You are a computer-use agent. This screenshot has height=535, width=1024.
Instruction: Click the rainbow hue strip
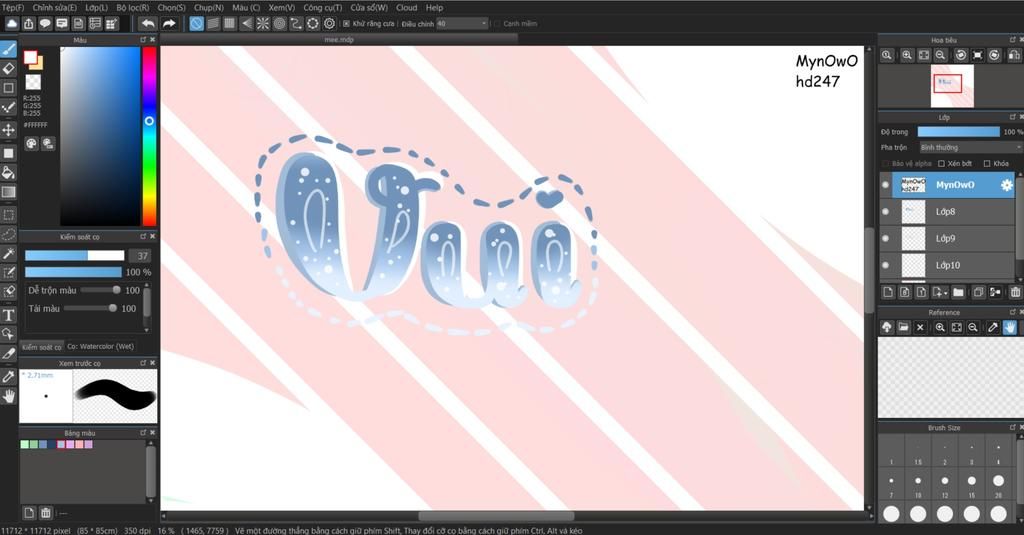(x=150, y=137)
